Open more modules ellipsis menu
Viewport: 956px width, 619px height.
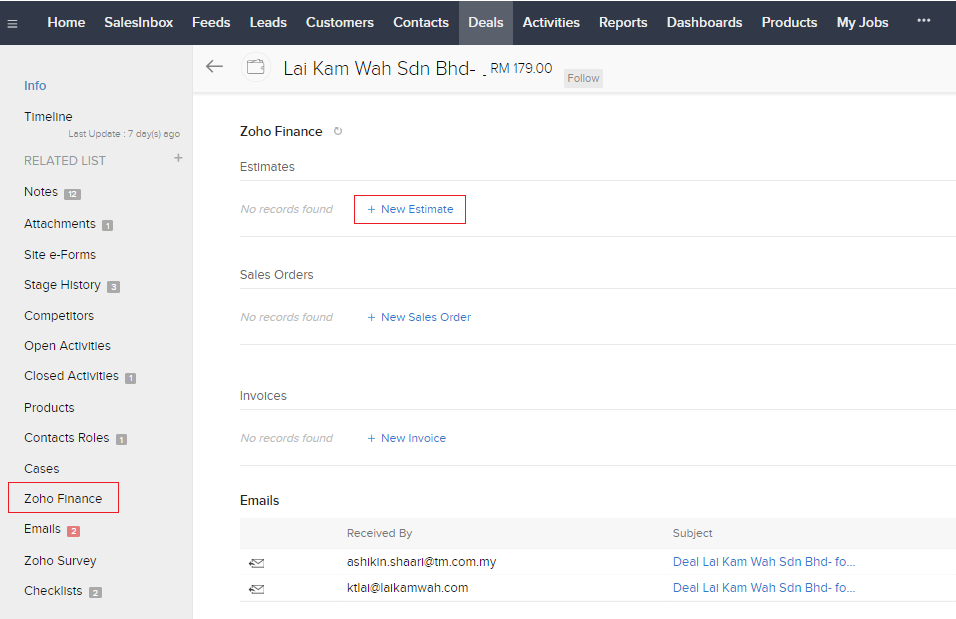tap(923, 21)
